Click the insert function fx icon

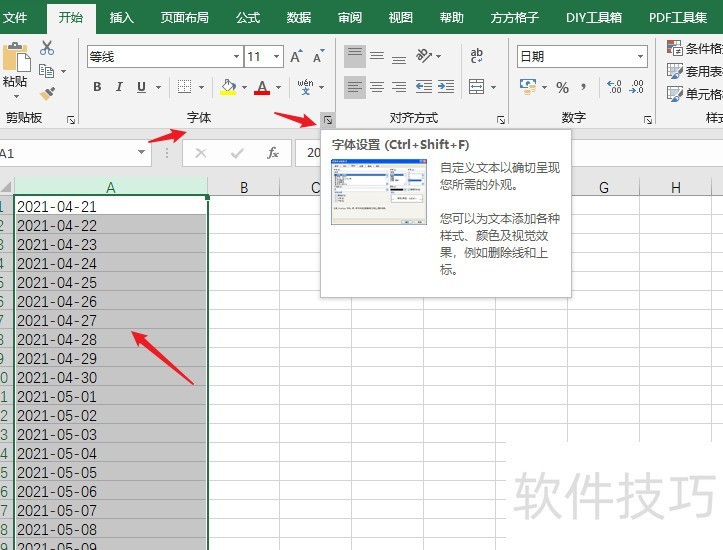(273, 153)
